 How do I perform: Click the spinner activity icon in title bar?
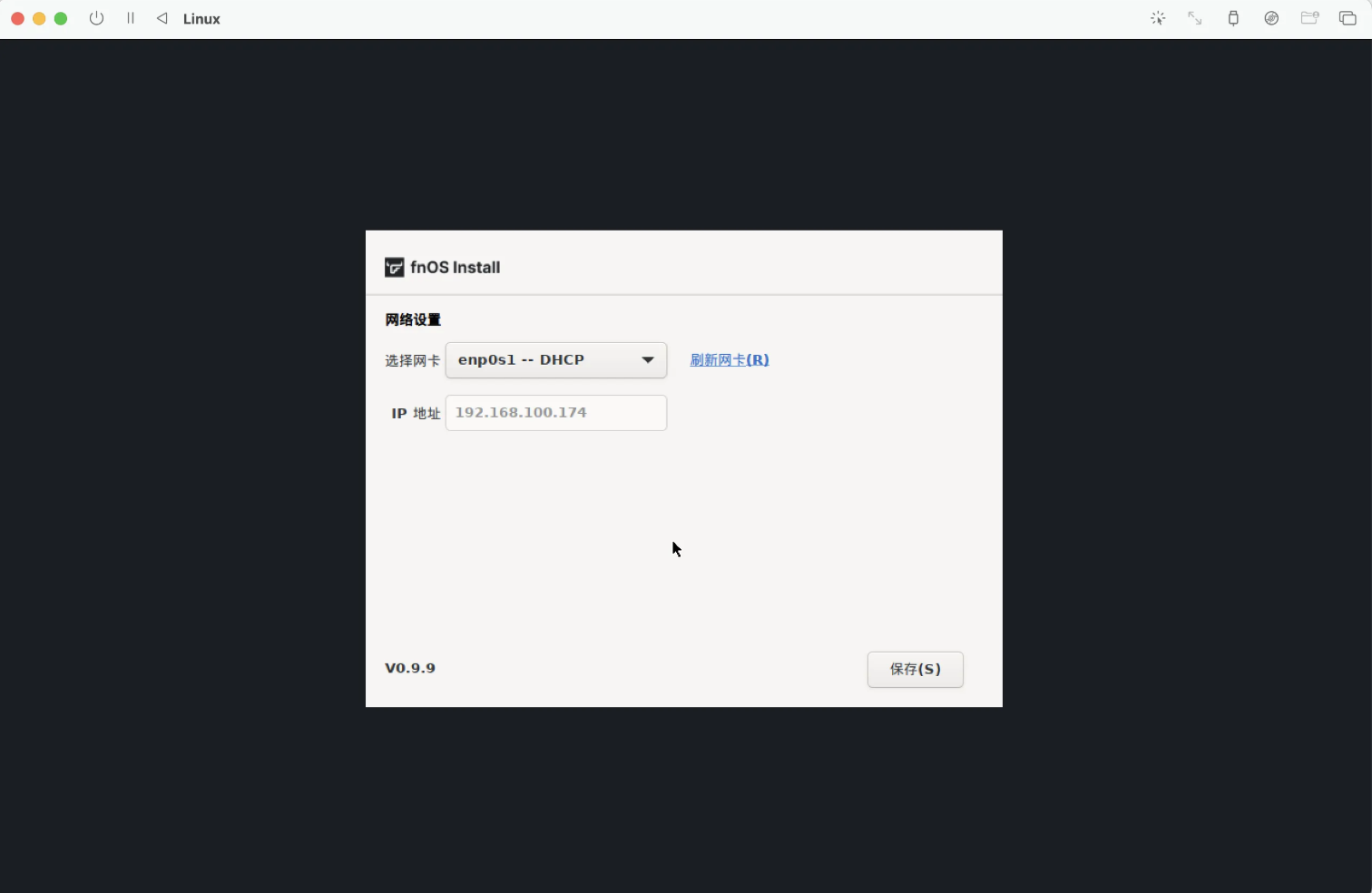coord(1158,18)
